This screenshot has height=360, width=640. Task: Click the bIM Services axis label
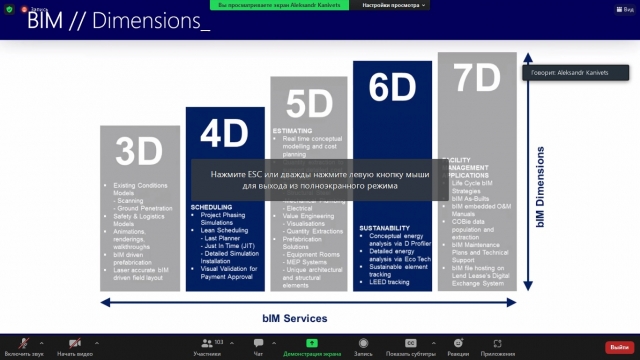pyautogui.click(x=295, y=318)
